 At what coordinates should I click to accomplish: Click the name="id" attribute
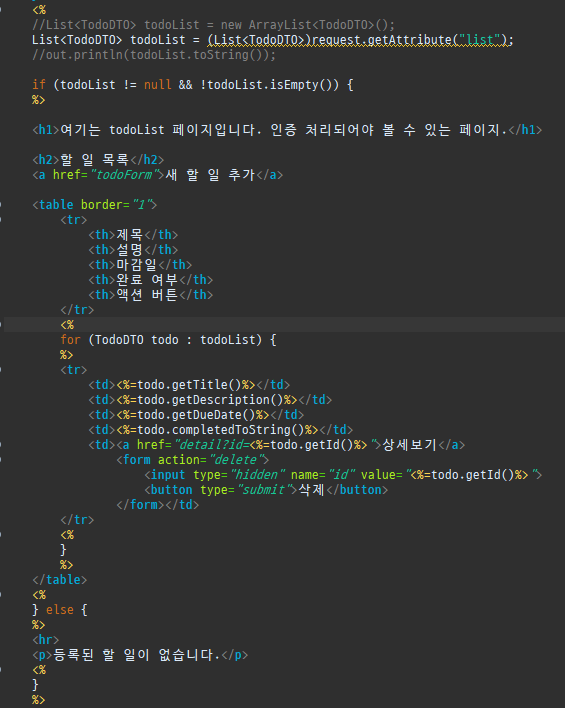coord(322,475)
